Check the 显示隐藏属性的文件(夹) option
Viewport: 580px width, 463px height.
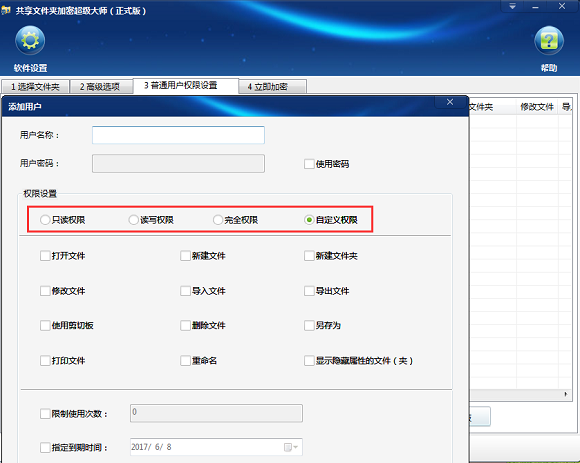[x=309, y=361]
